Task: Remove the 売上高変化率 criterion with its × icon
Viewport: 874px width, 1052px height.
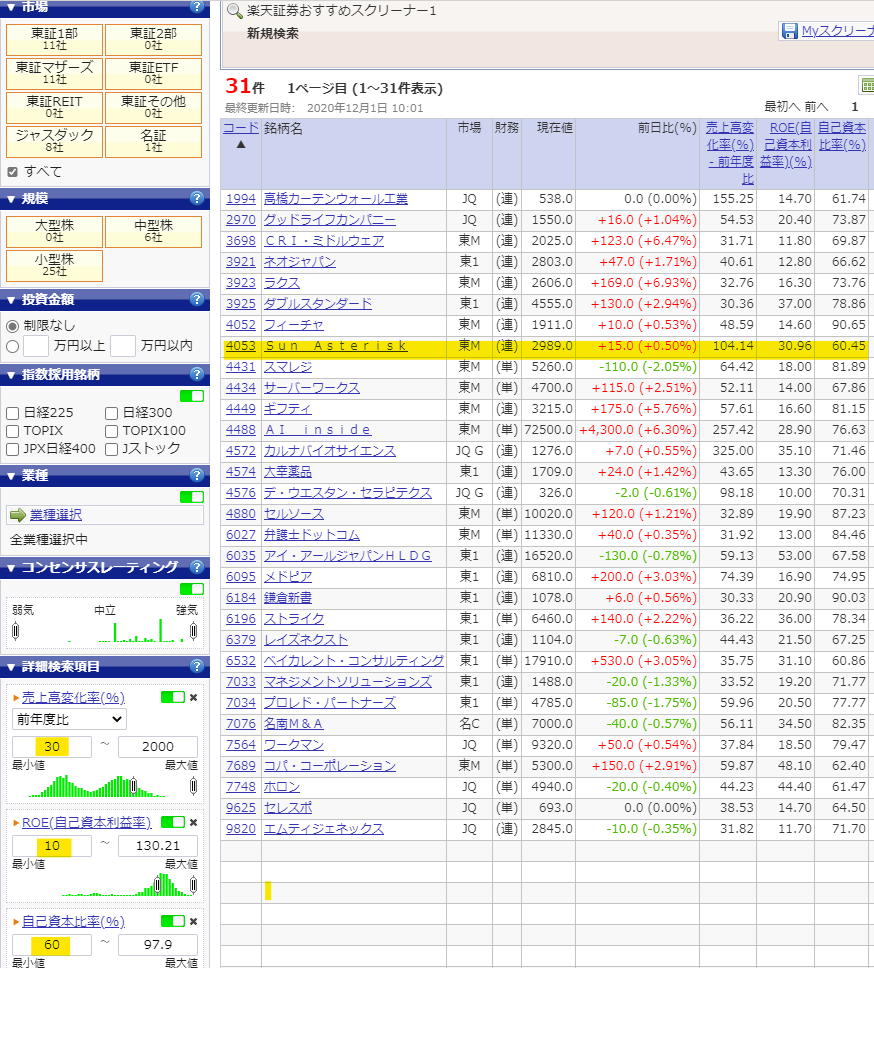Action: point(193,697)
